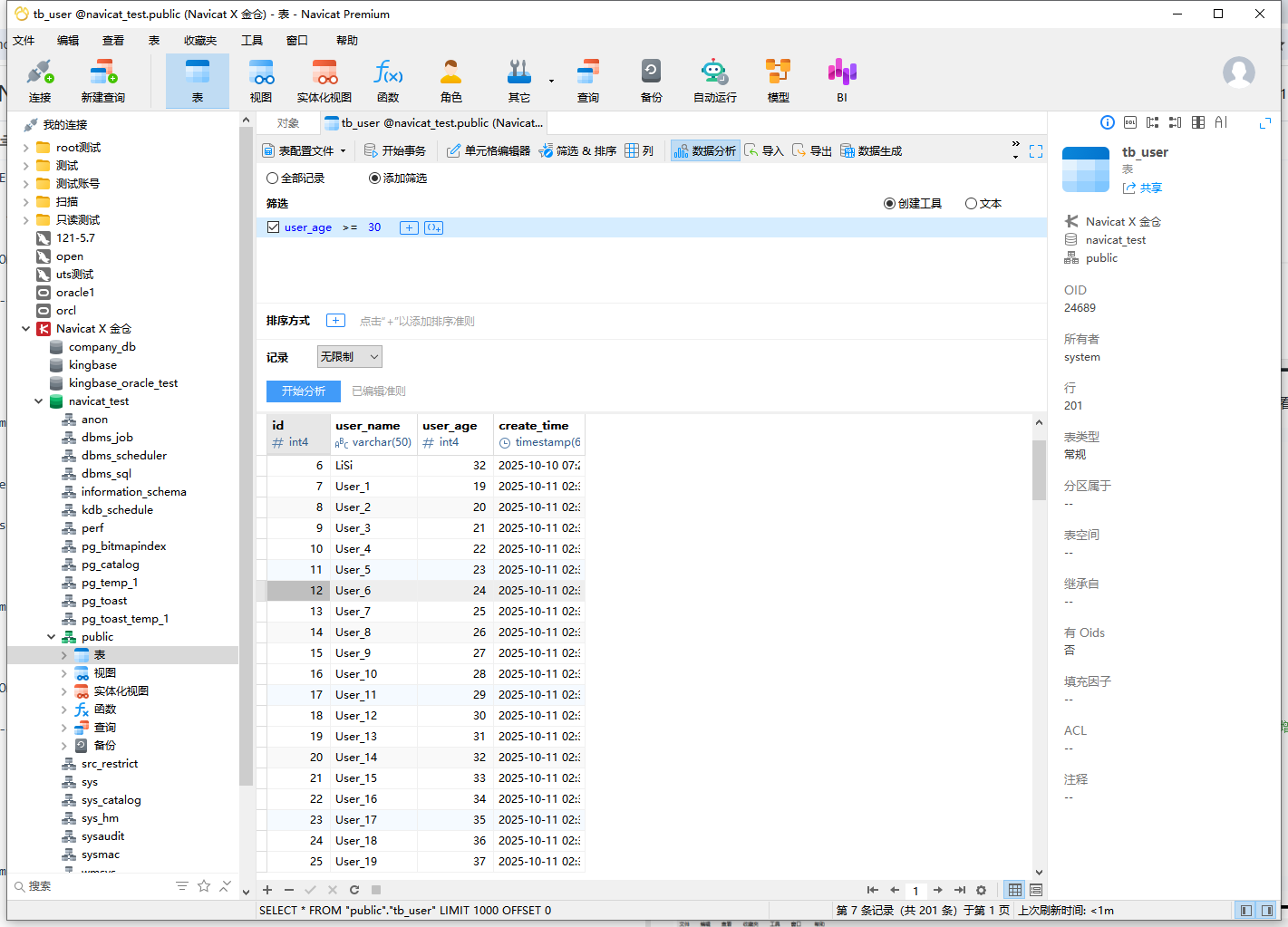This screenshot has height=927, width=1288.
Task: Open the AI assistant panel icon
Action: [1221, 122]
